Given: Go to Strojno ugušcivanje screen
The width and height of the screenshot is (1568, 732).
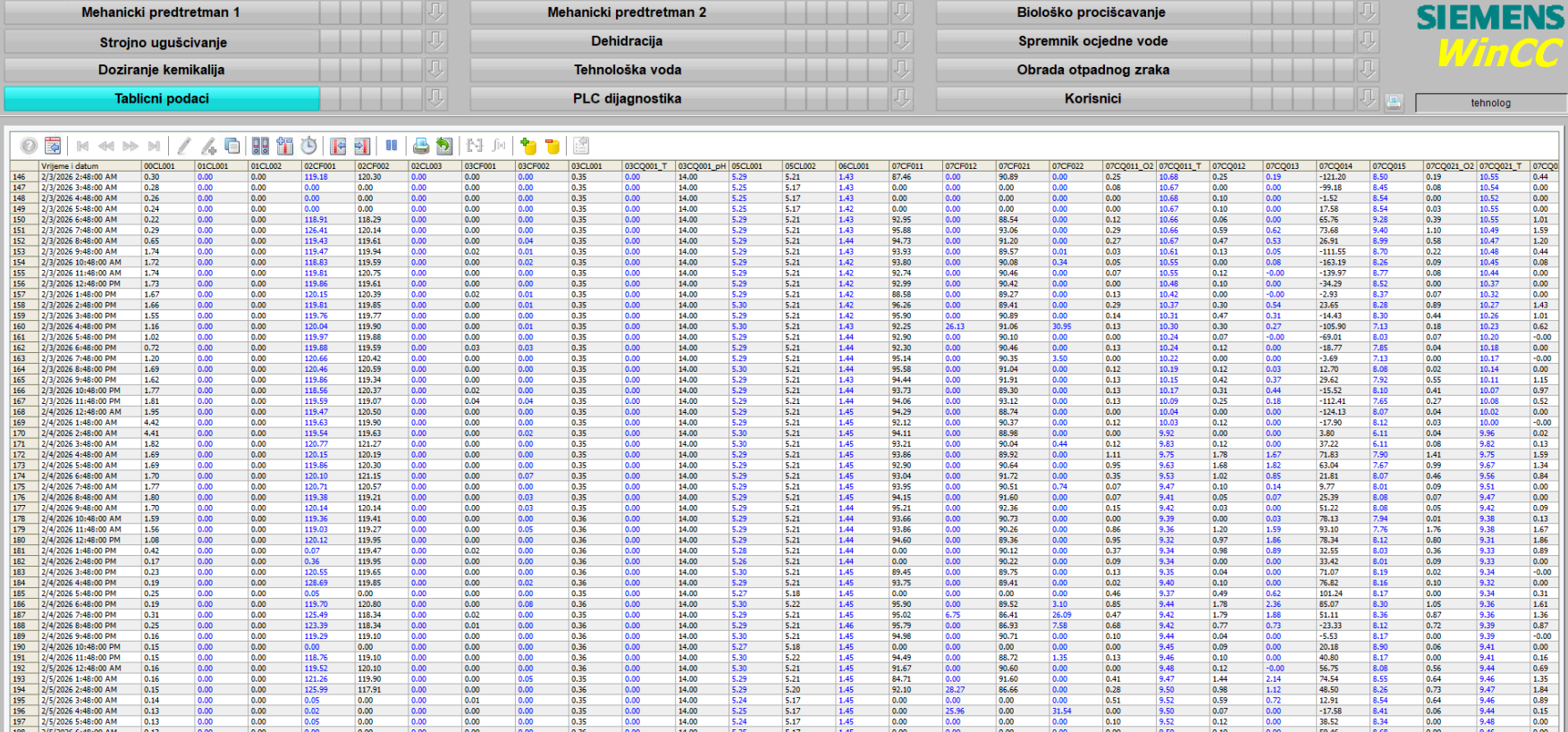Looking at the screenshot, I should [x=163, y=42].
